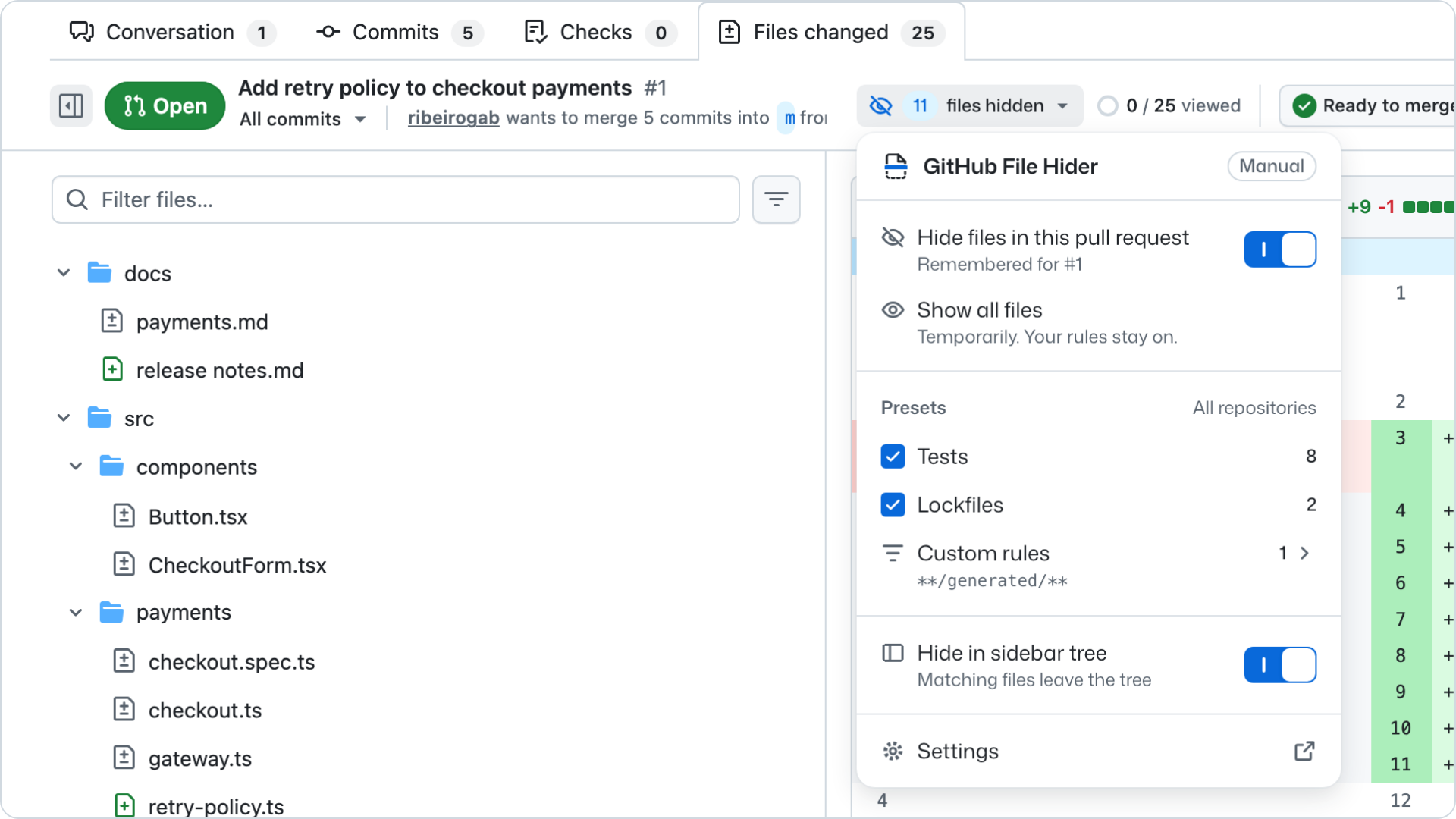Expand Custom rules with the chevron
The height and width of the screenshot is (819, 1456).
pos(1304,553)
